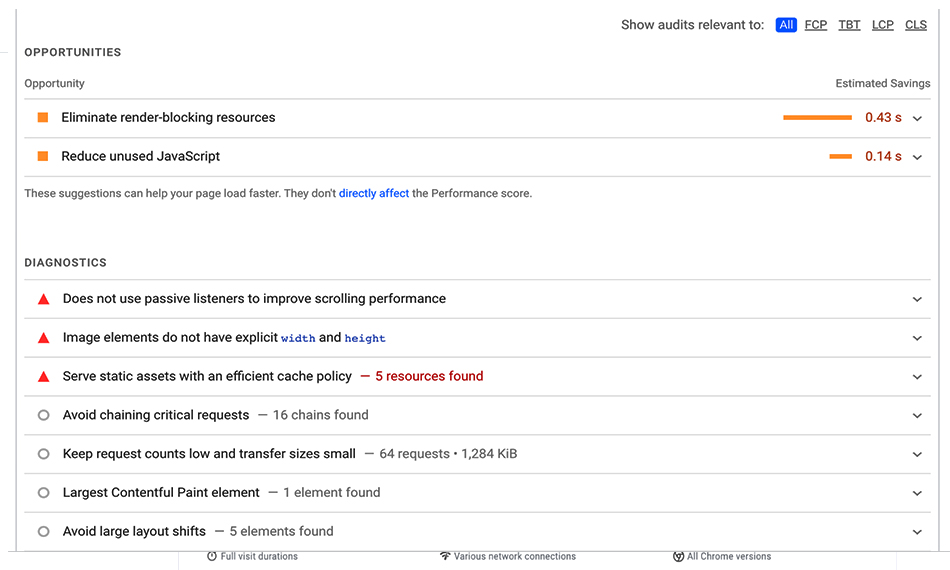Click the orange square beside render-blocking resources

[x=43, y=118]
